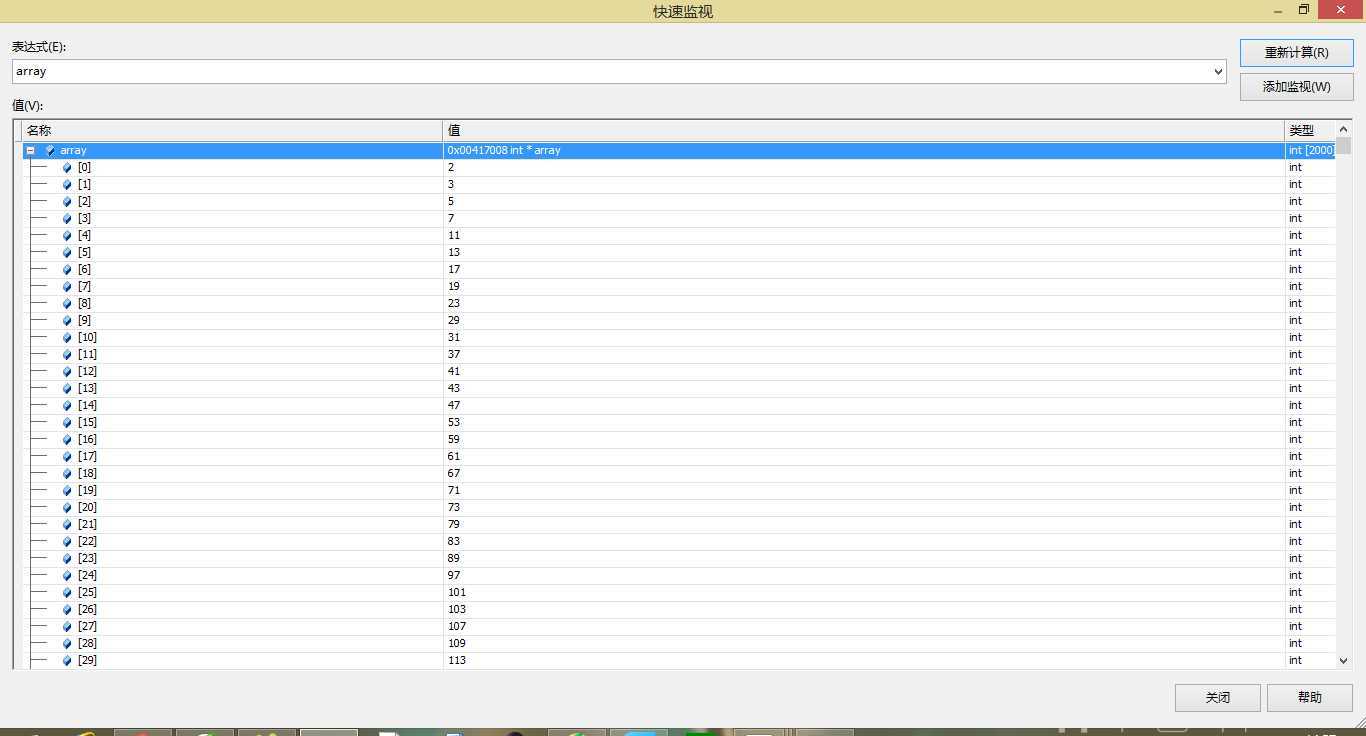Viewport: 1366px width, 736px height.
Task: Click the value 107 cell
Action: (864, 626)
